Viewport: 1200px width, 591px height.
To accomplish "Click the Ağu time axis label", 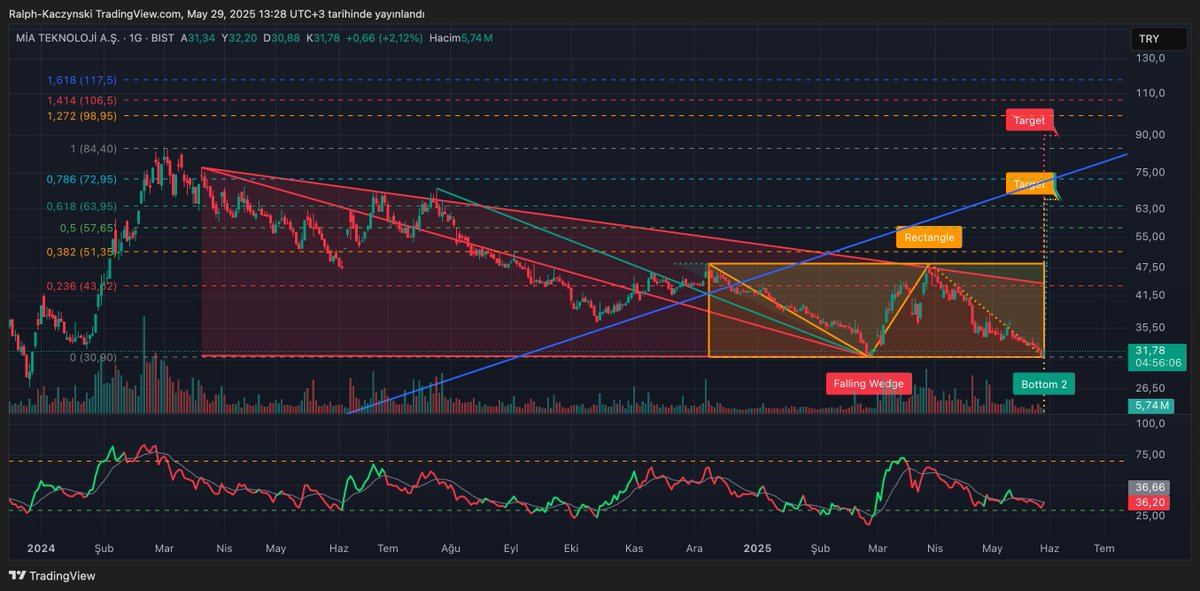I will click(450, 549).
